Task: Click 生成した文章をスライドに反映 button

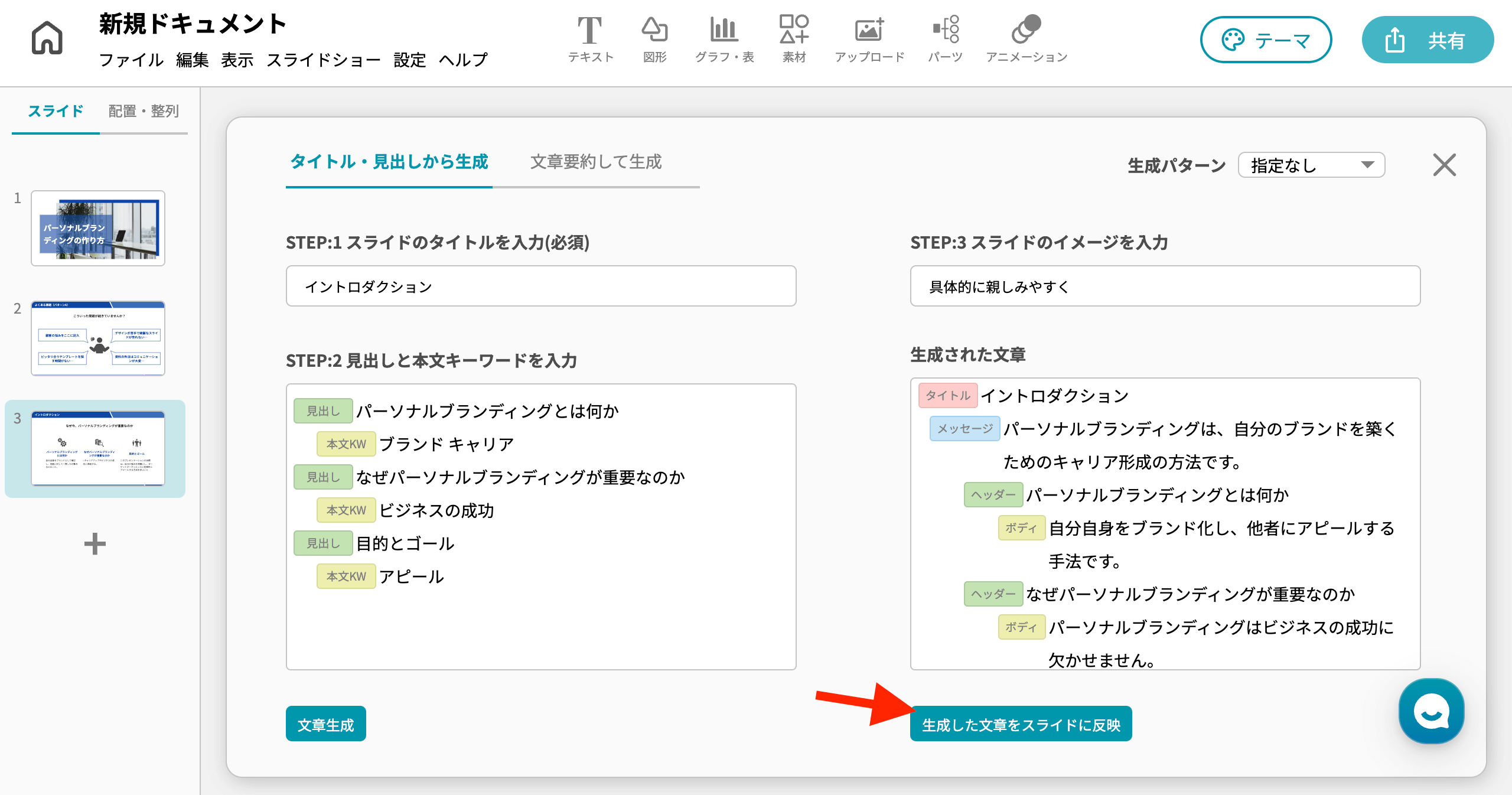Action: pos(1021,724)
